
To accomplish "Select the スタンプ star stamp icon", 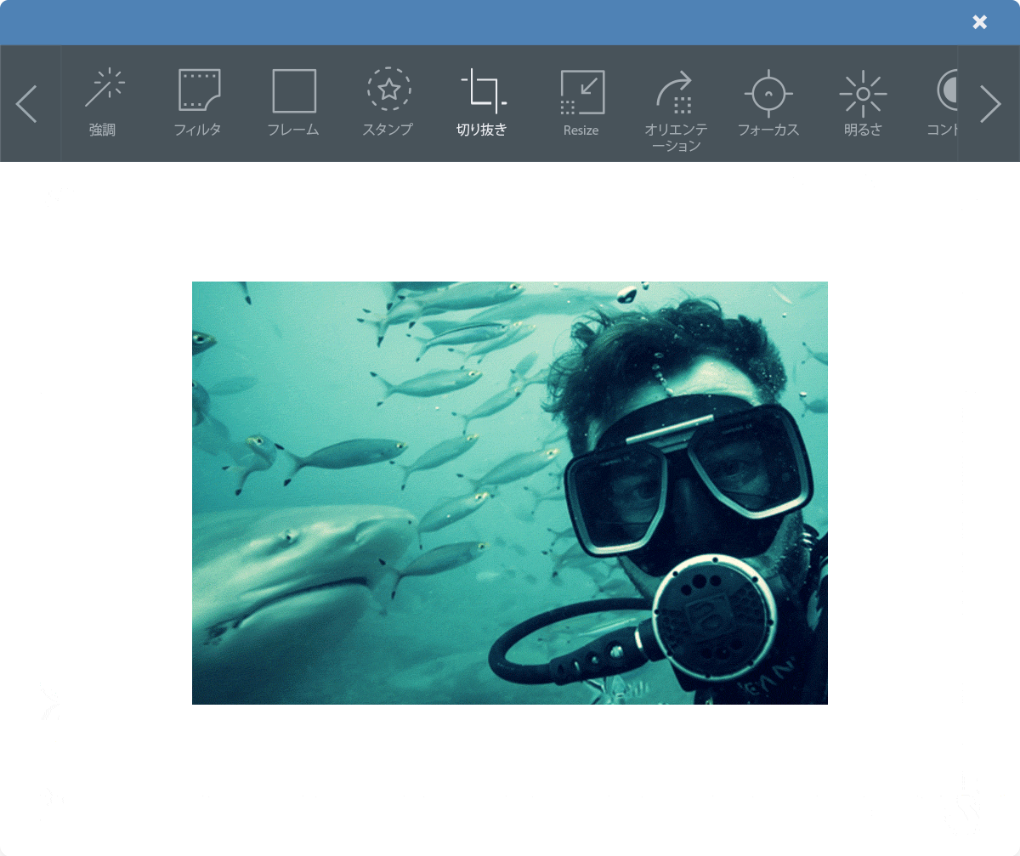I will point(388,89).
